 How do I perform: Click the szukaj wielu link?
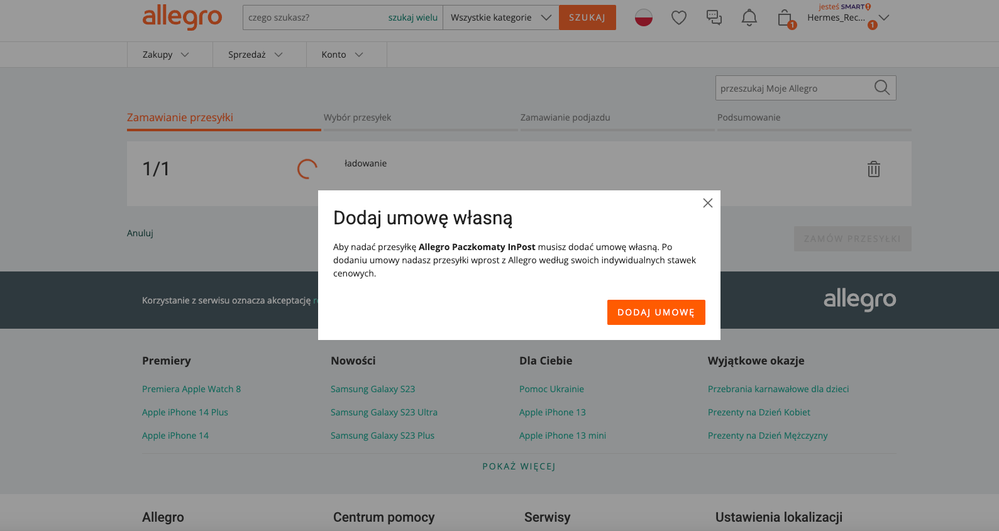tap(413, 17)
